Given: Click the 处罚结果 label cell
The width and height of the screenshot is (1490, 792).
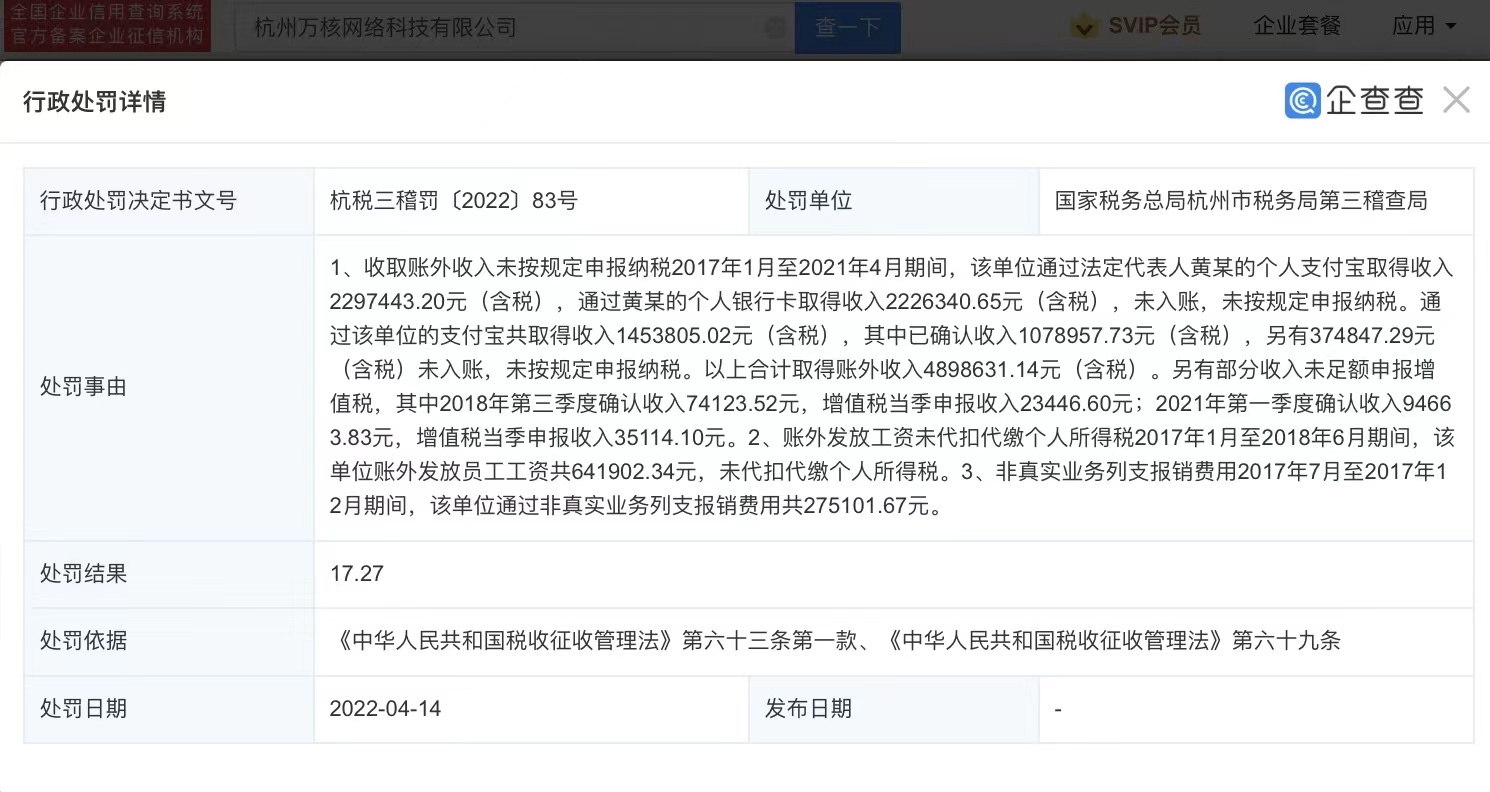Looking at the screenshot, I should 169,574.
